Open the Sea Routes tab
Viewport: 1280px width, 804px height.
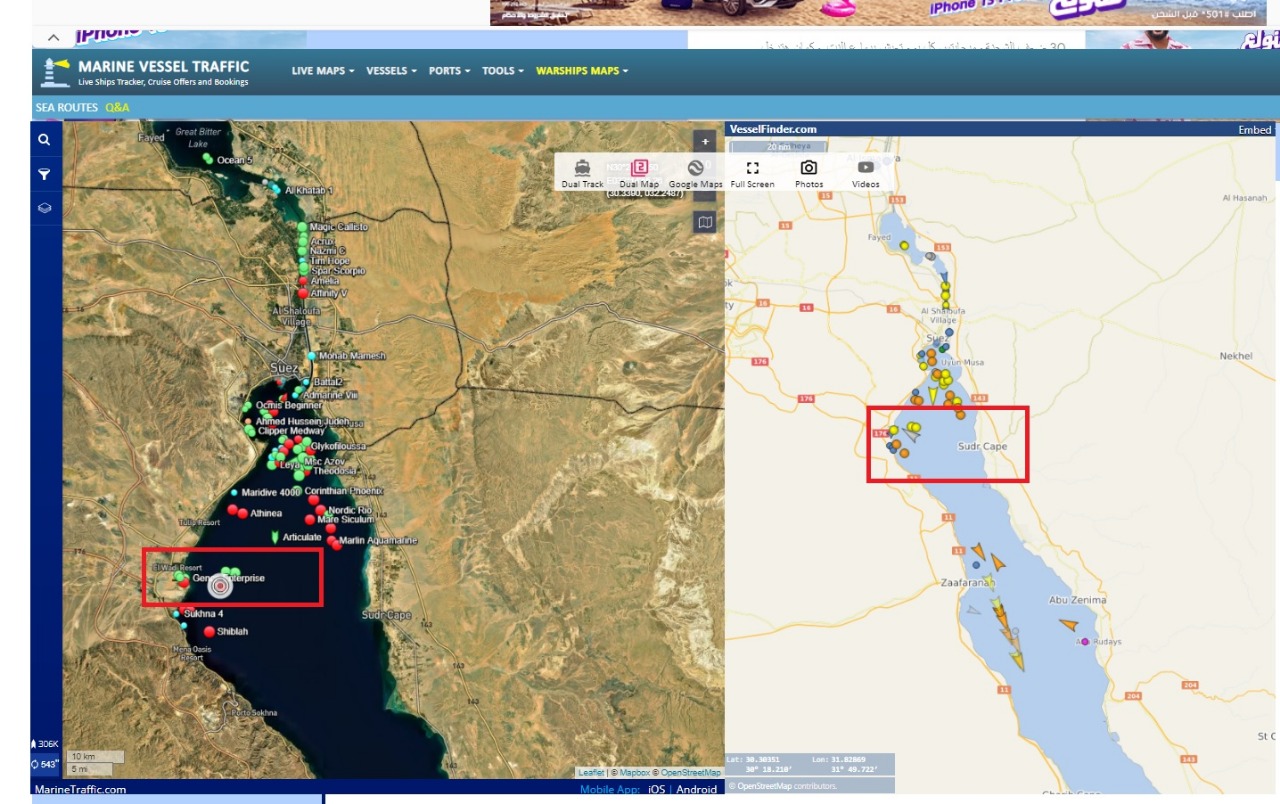(x=67, y=107)
